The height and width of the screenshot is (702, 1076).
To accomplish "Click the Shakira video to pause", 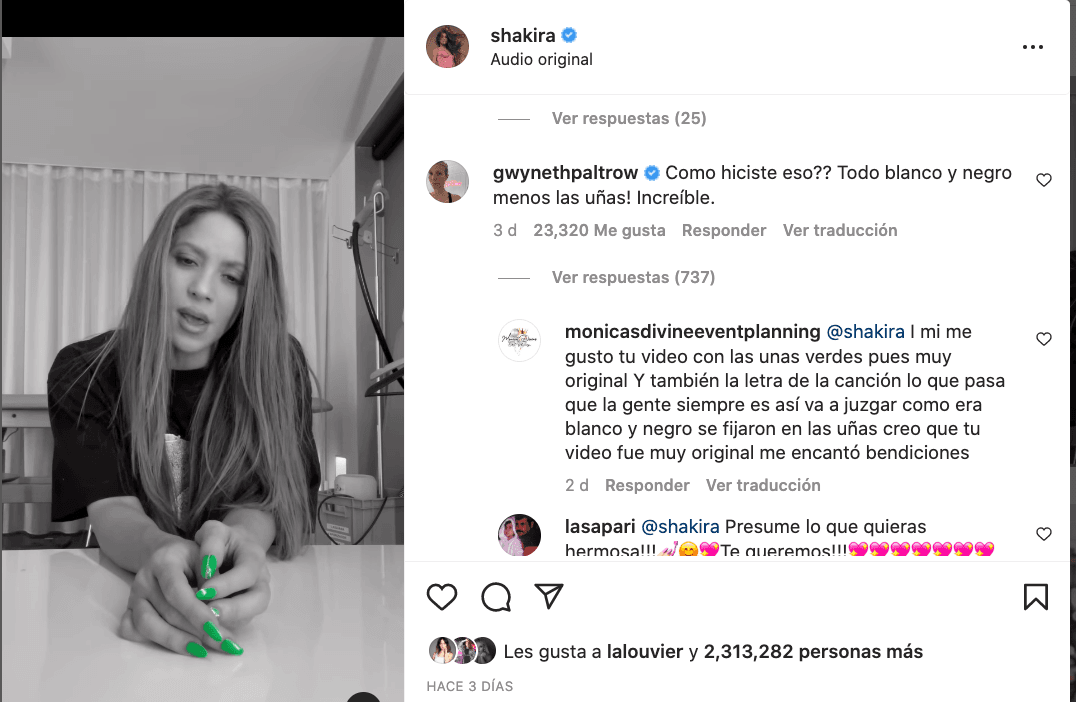I will pos(202,369).
